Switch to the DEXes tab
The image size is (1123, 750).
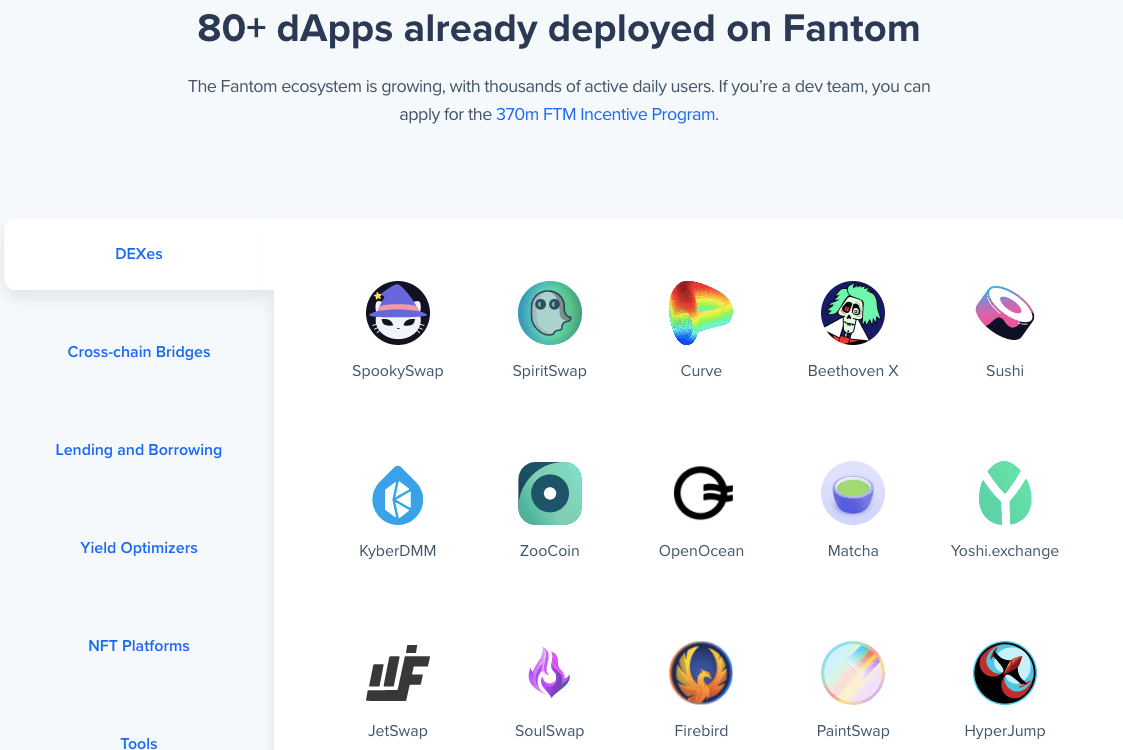tap(139, 254)
